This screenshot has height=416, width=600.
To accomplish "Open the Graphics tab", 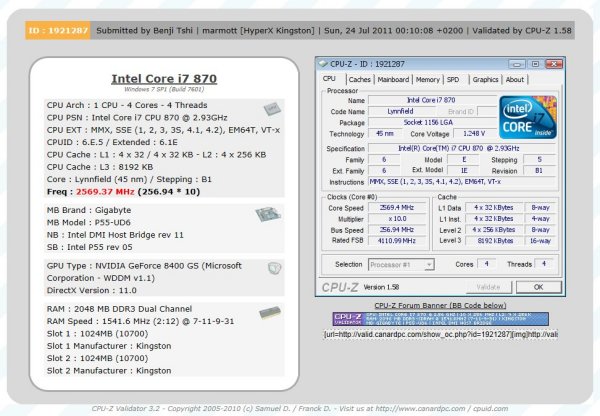I will (x=485, y=80).
